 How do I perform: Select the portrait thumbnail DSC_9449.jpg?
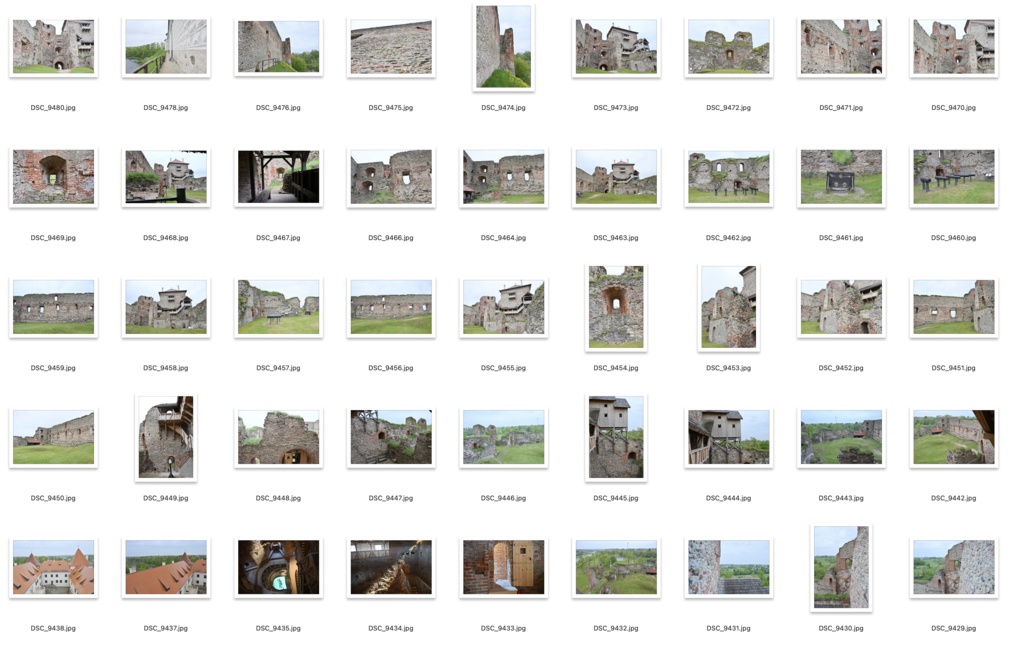(x=166, y=437)
